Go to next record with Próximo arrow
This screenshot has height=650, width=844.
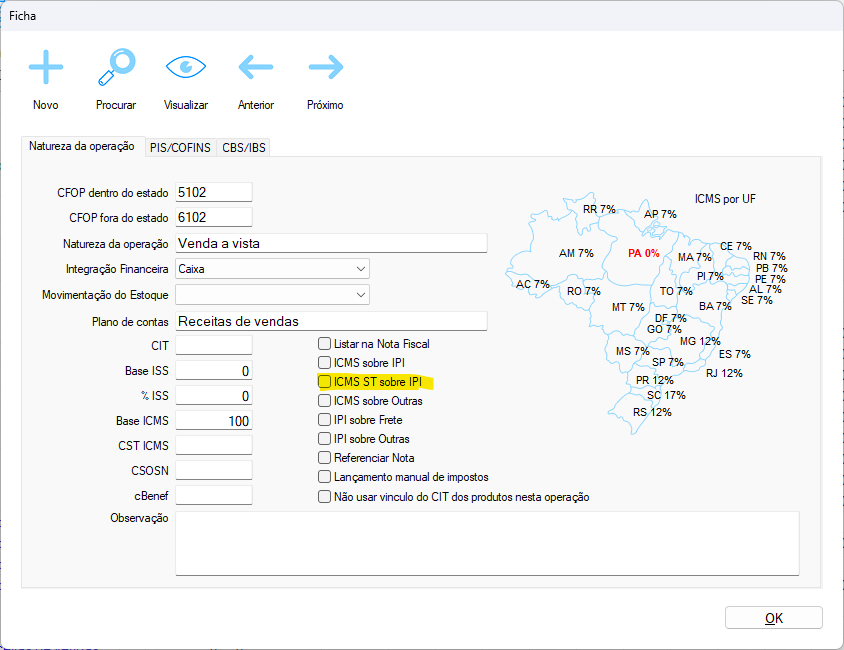point(325,68)
